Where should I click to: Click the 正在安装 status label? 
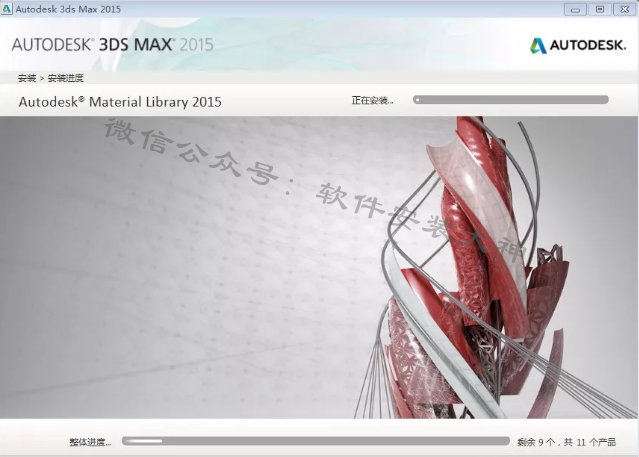[372, 100]
